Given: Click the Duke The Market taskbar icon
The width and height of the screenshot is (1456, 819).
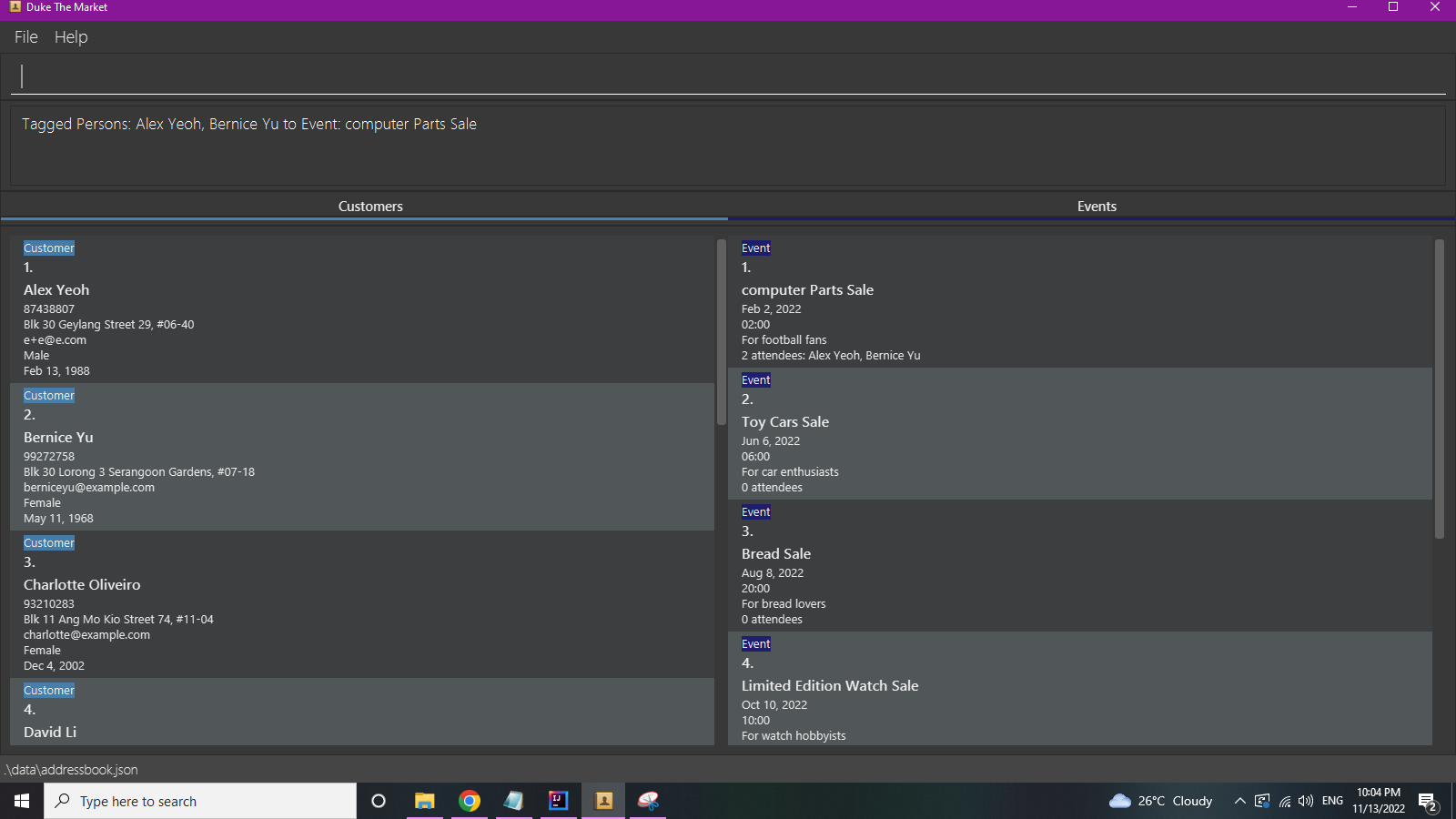Looking at the screenshot, I should [603, 801].
